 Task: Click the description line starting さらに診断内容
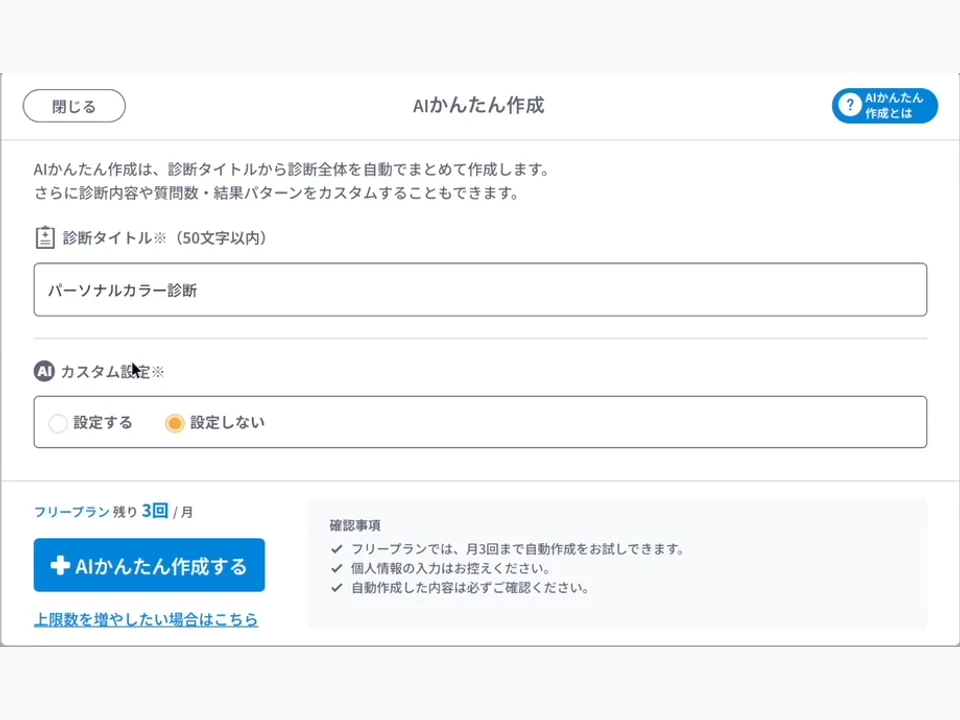[x=277, y=193]
